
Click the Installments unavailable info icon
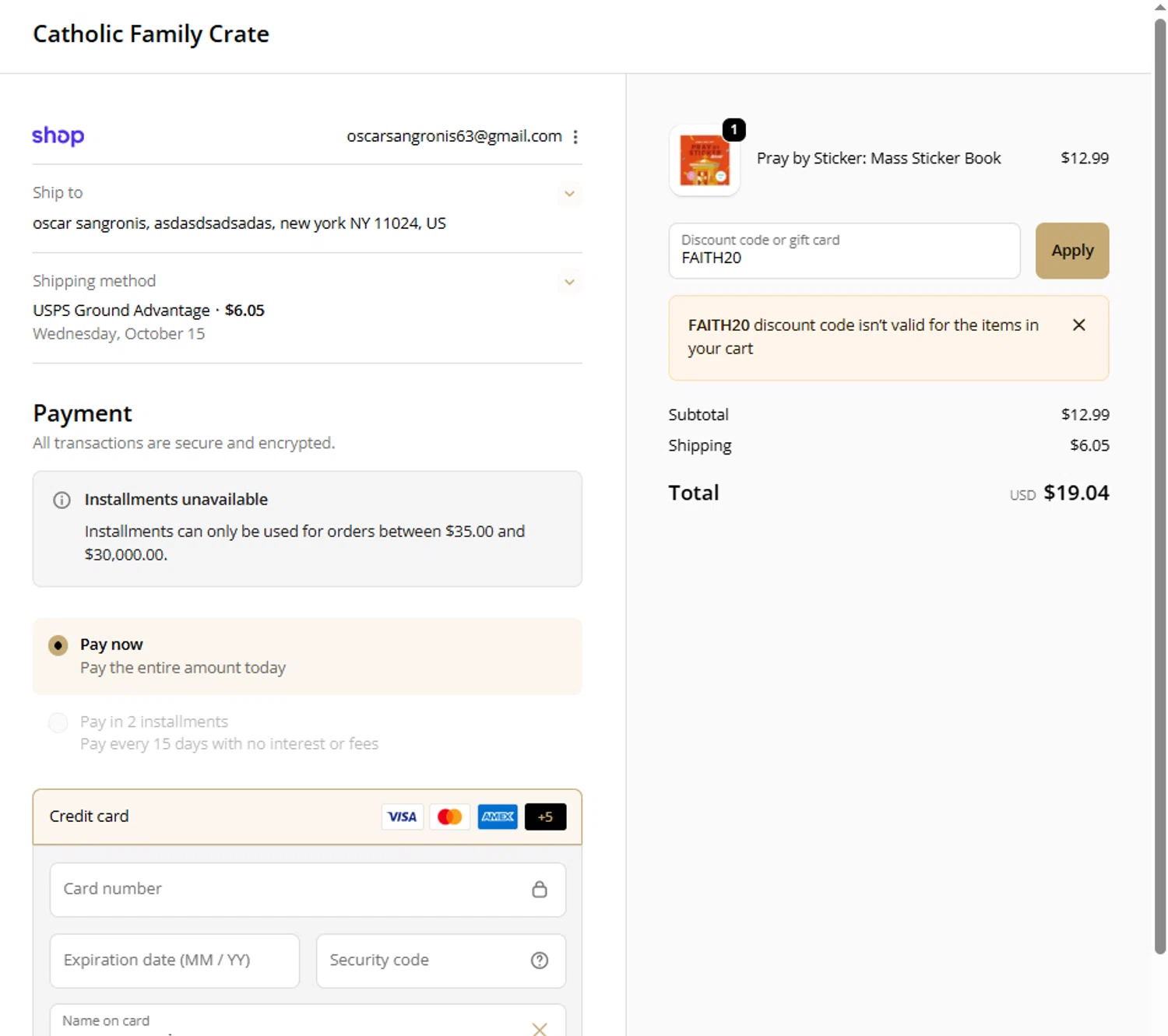(62, 500)
